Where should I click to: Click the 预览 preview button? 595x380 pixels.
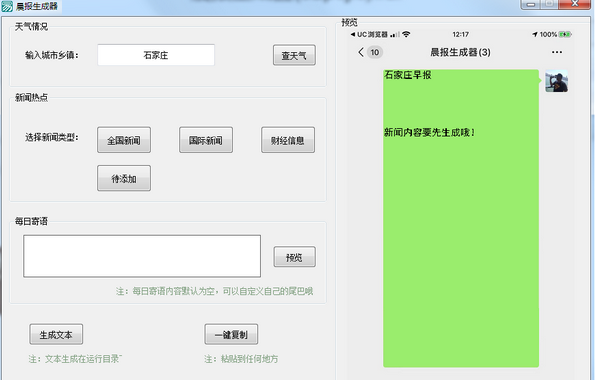click(294, 257)
